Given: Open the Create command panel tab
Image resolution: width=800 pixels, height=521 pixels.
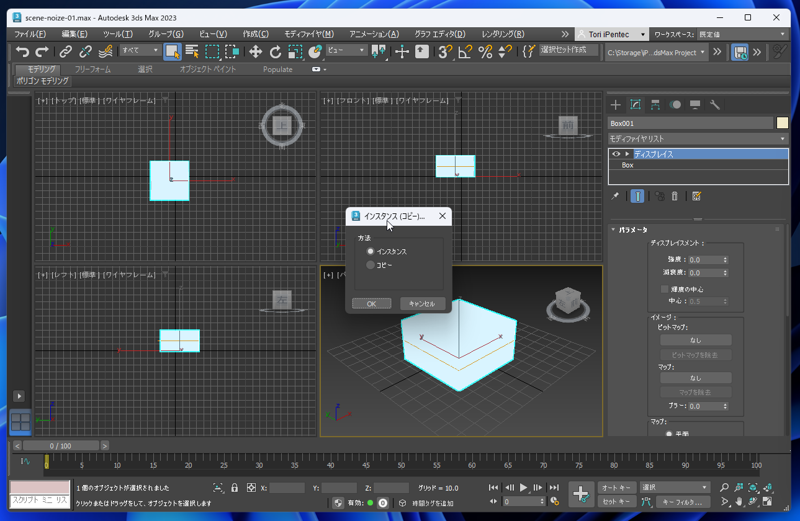Looking at the screenshot, I should [x=616, y=105].
